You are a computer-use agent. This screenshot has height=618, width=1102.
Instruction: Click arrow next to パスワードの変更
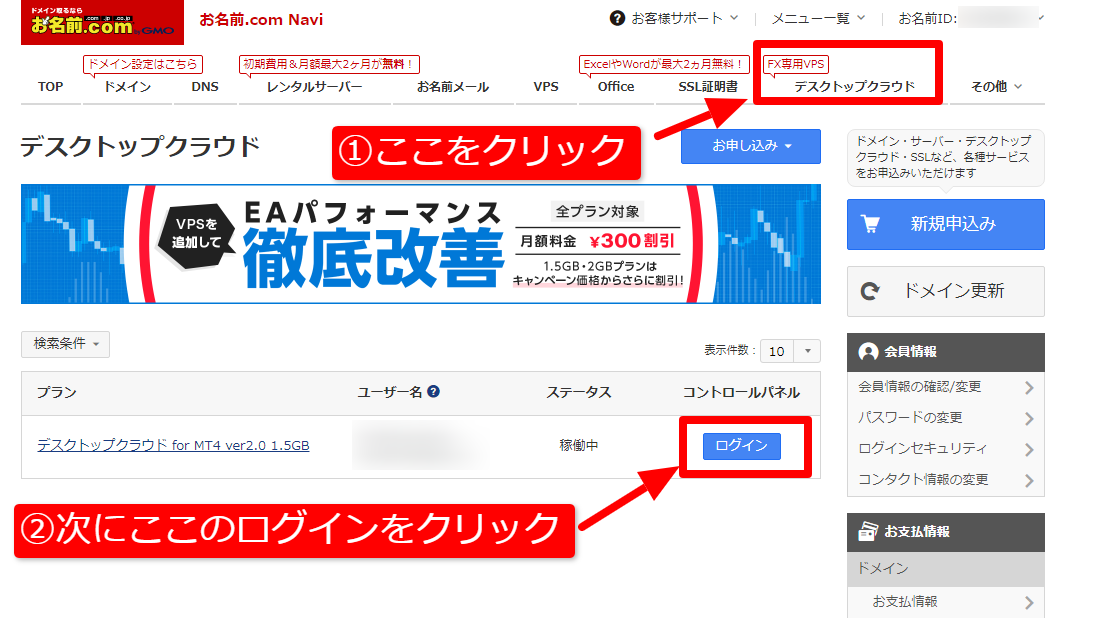pos(1029,418)
